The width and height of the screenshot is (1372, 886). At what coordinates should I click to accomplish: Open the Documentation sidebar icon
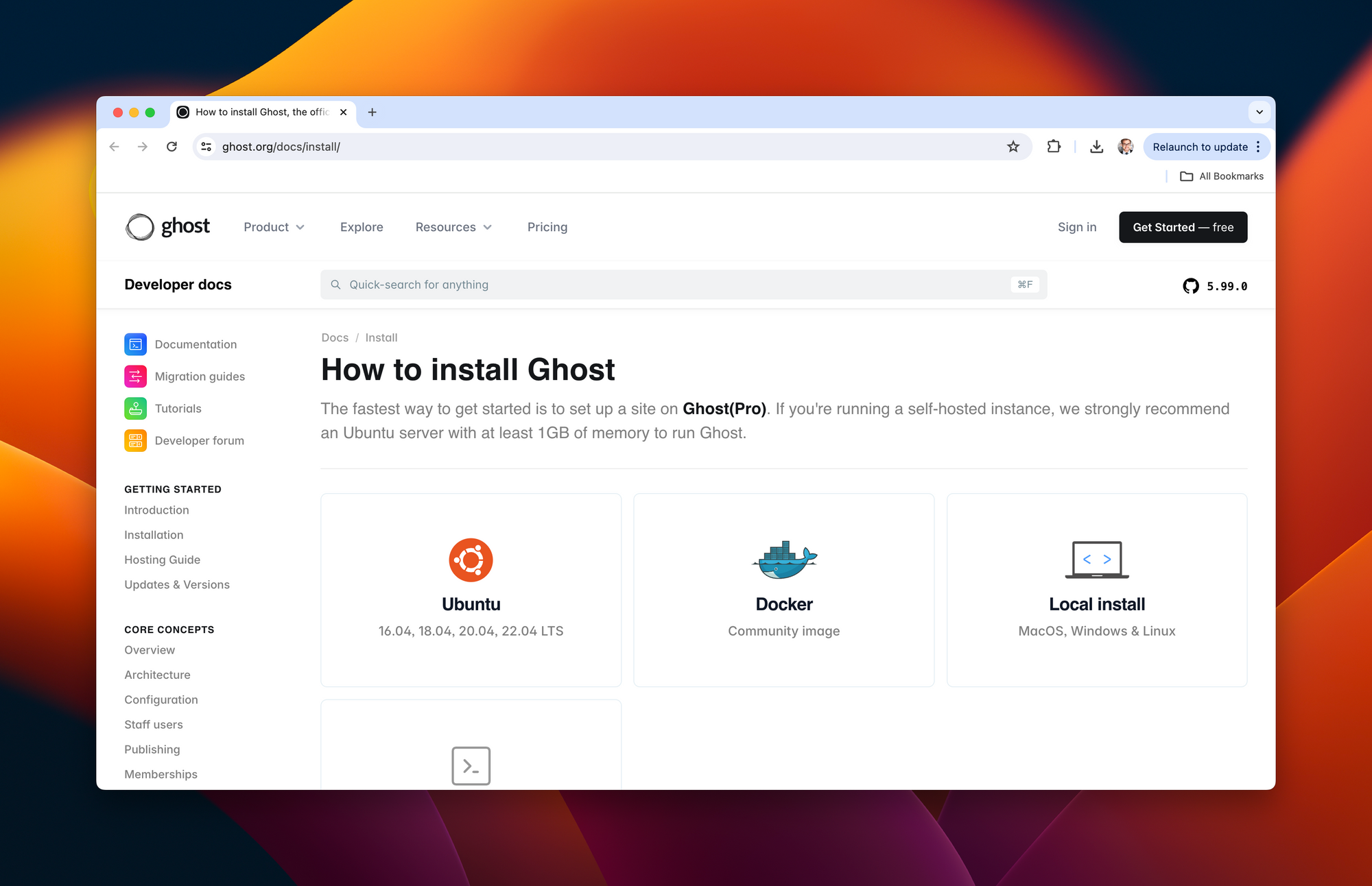135,344
